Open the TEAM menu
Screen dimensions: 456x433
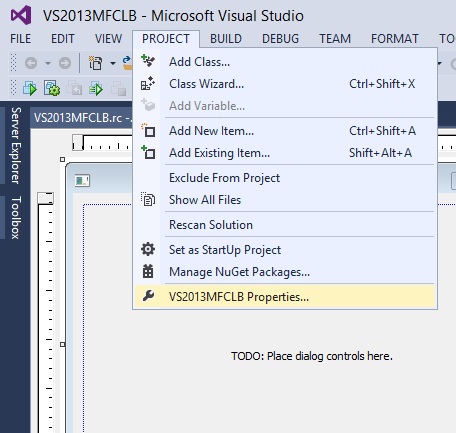335,39
